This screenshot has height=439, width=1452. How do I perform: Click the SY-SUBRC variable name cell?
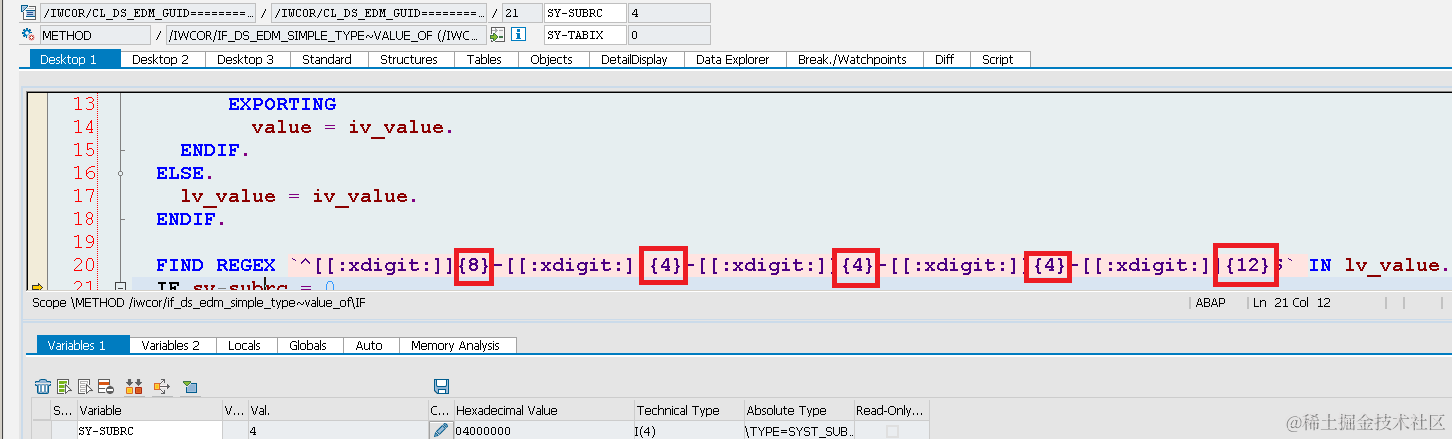pos(149,431)
